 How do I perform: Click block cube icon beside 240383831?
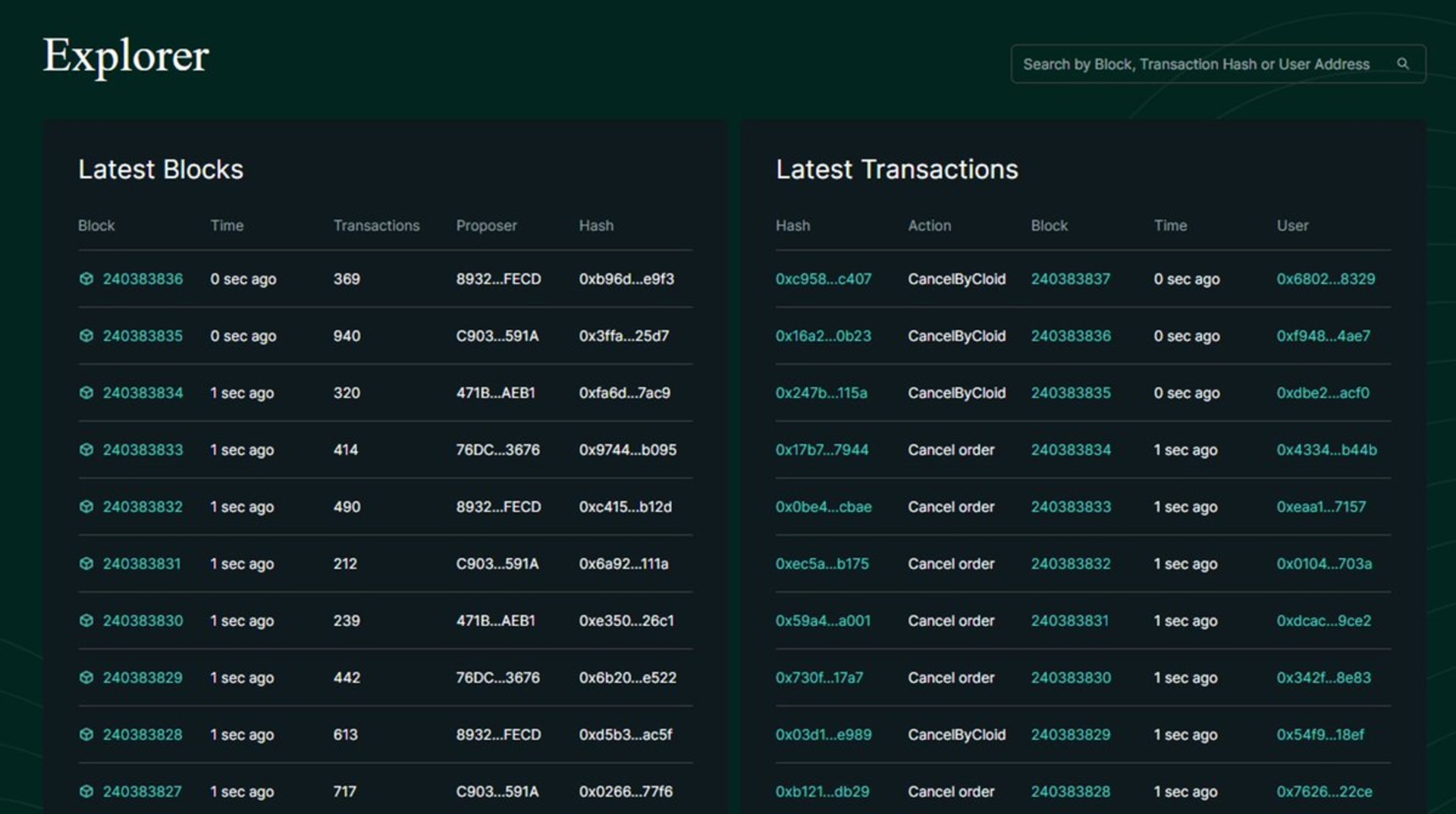86,563
